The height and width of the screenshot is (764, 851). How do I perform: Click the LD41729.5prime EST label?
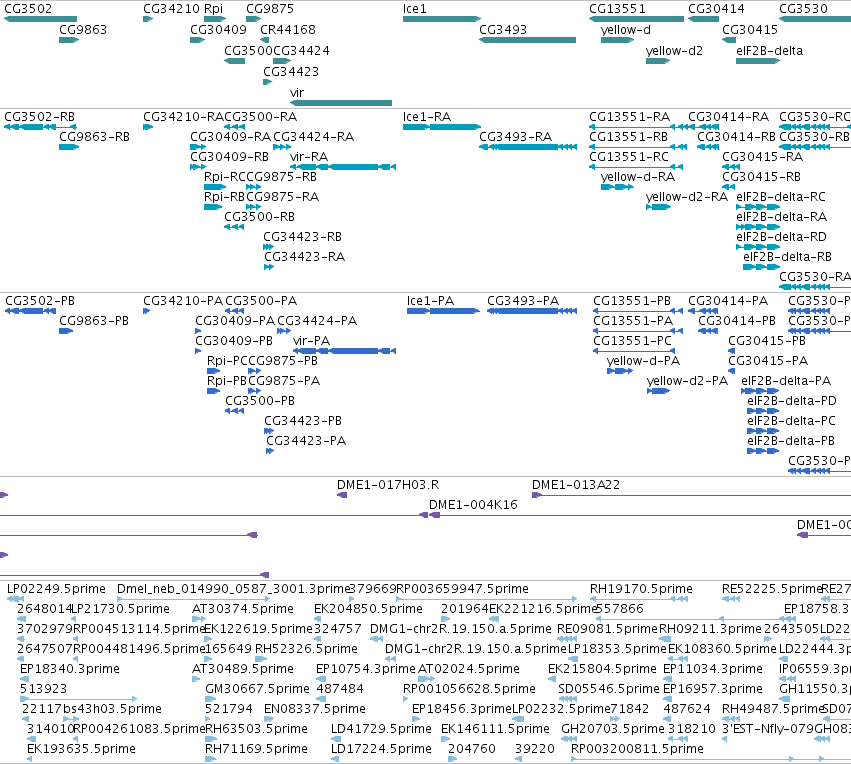[x=381, y=729]
